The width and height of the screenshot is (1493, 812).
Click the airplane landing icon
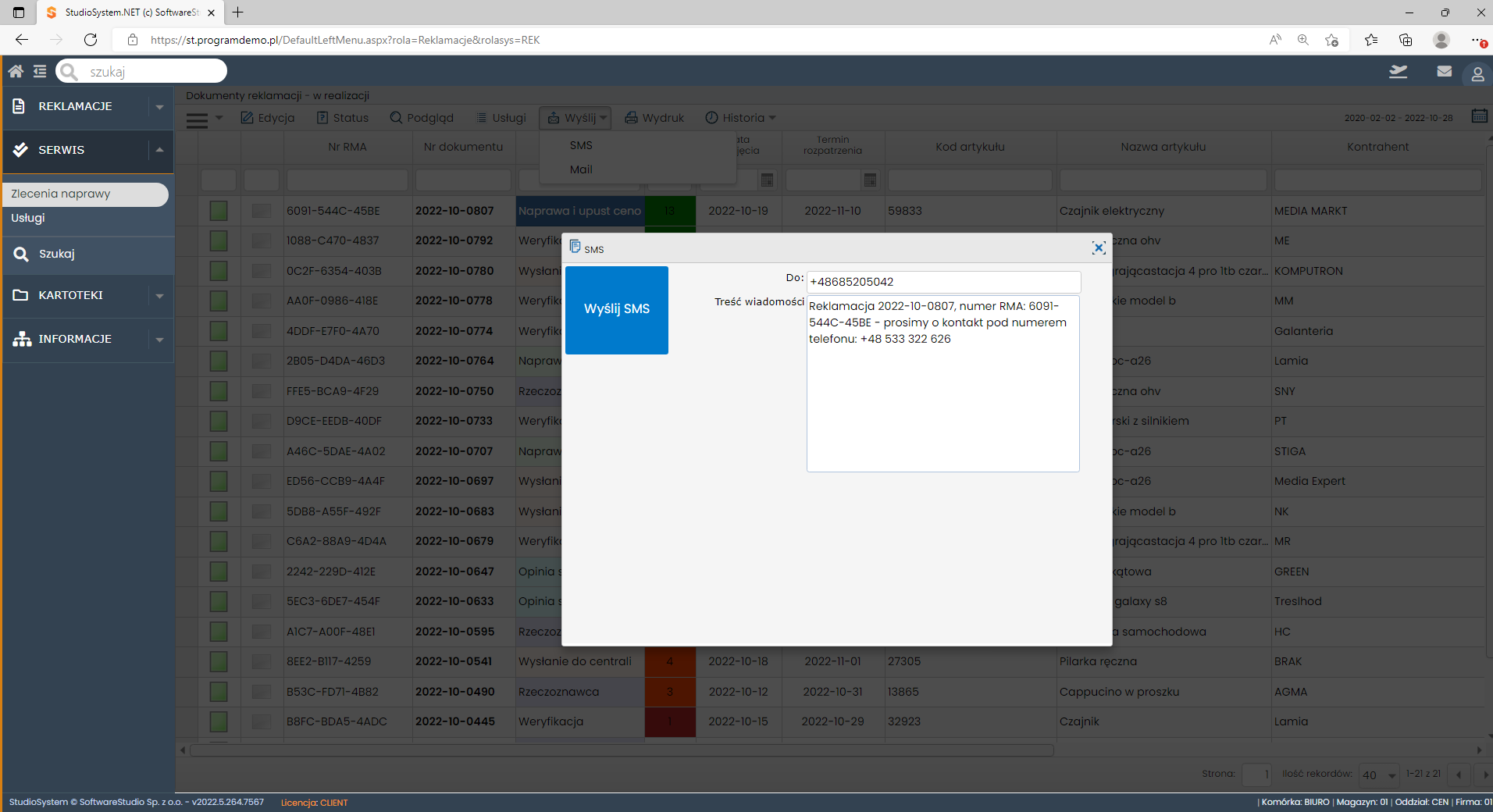coord(1399,72)
